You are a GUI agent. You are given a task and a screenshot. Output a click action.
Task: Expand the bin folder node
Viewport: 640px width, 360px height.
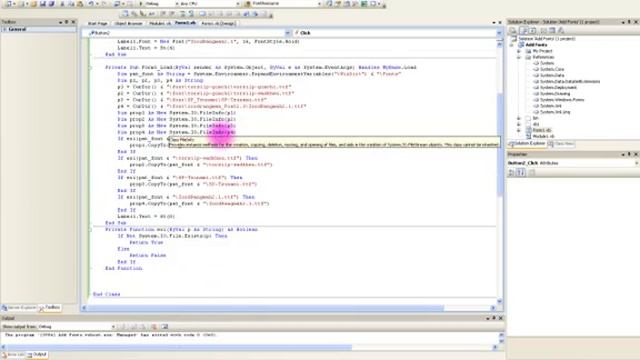519,118
